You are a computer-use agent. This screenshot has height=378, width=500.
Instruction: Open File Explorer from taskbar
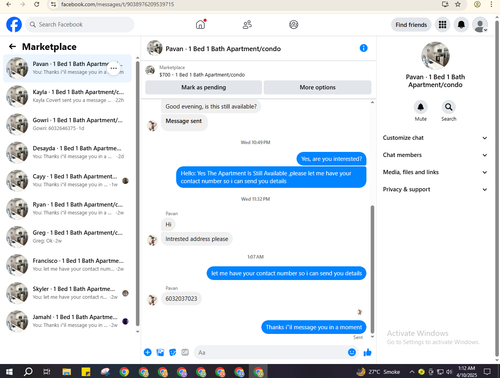(x=67, y=371)
